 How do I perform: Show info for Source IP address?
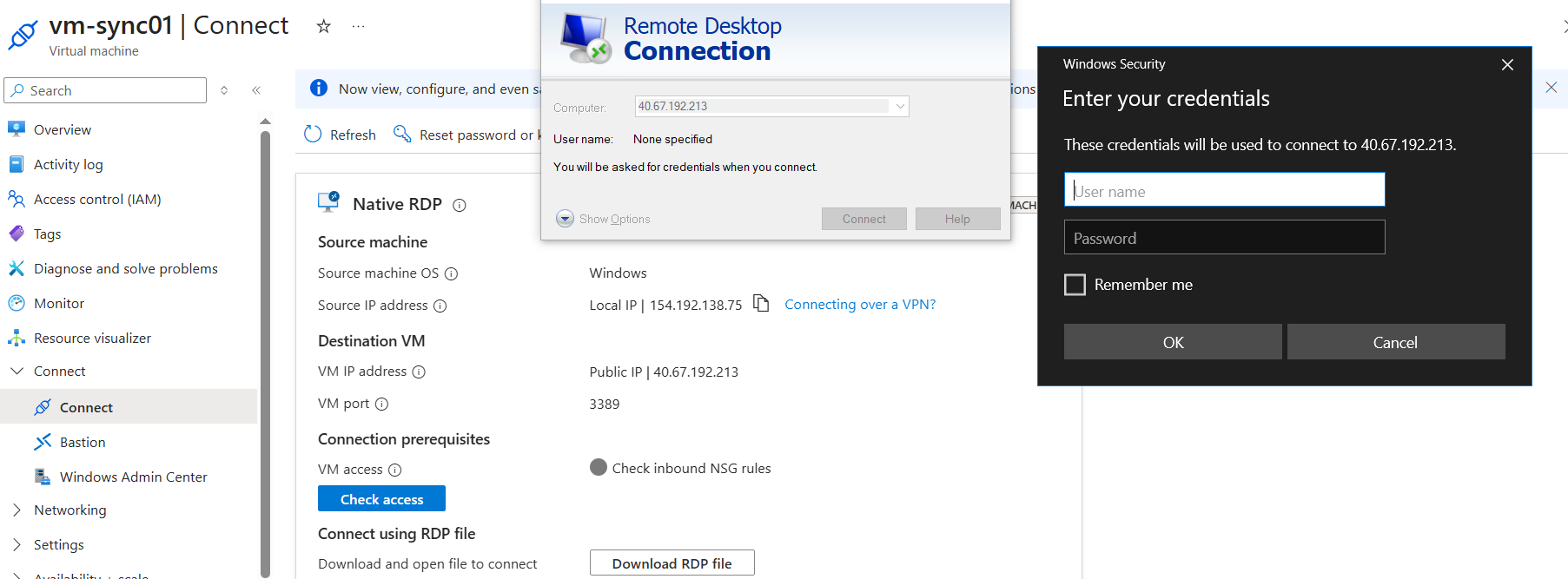pyautogui.click(x=440, y=306)
